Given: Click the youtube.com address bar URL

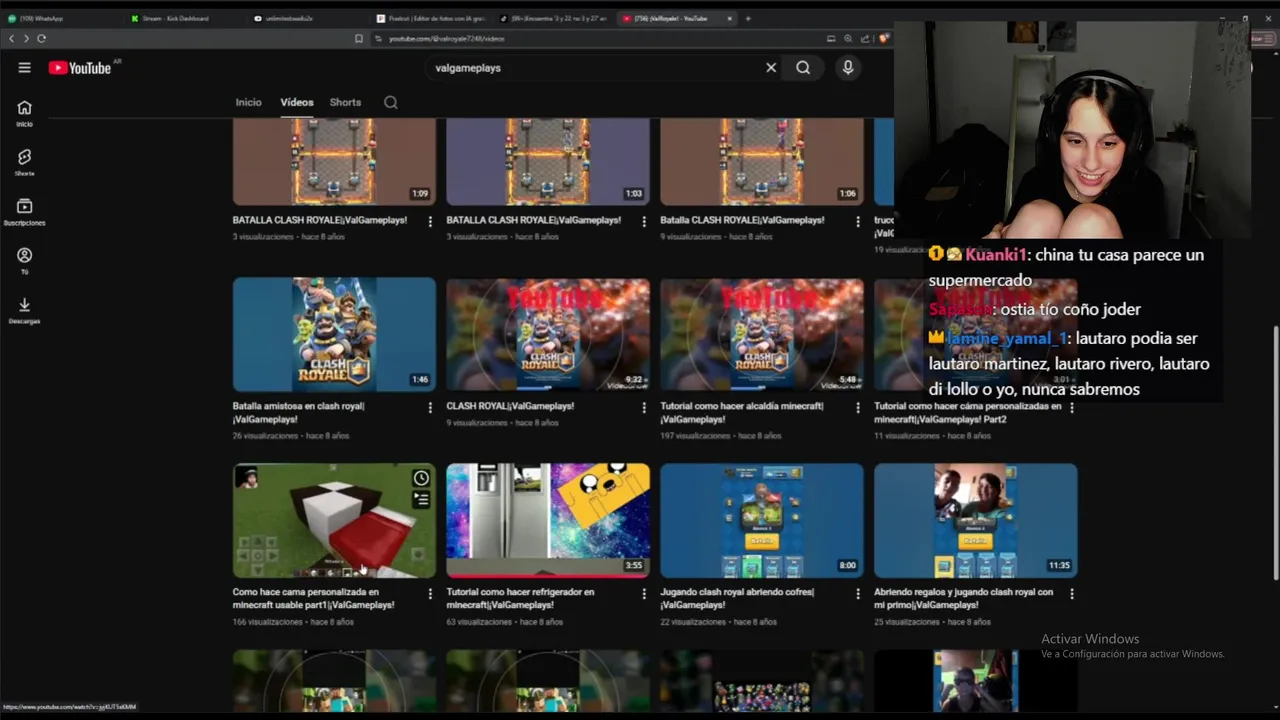Looking at the screenshot, I should pos(446,38).
